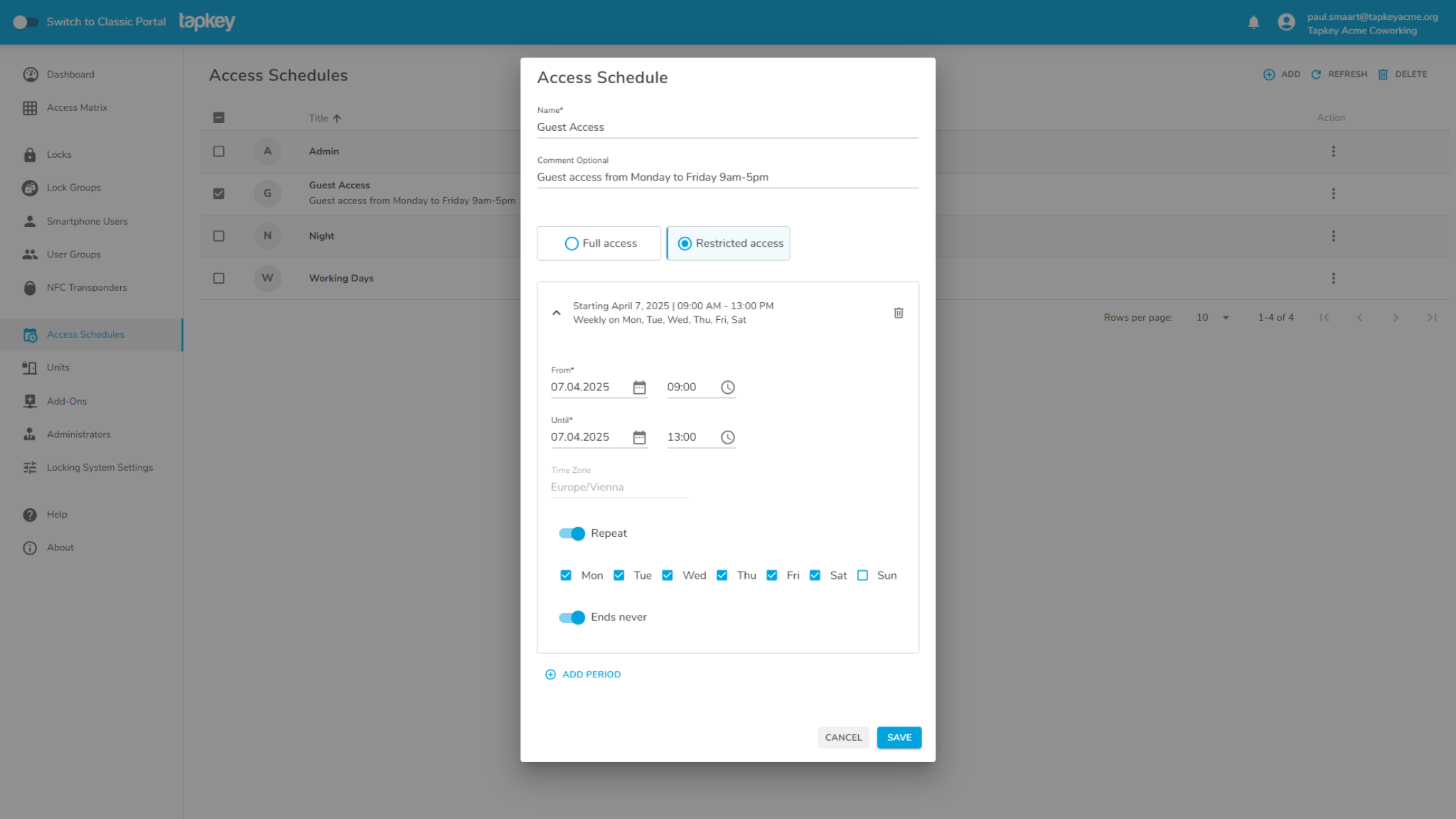This screenshot has width=1456, height=819.
Task: Click the Units sidebar icon
Action: [30, 368]
